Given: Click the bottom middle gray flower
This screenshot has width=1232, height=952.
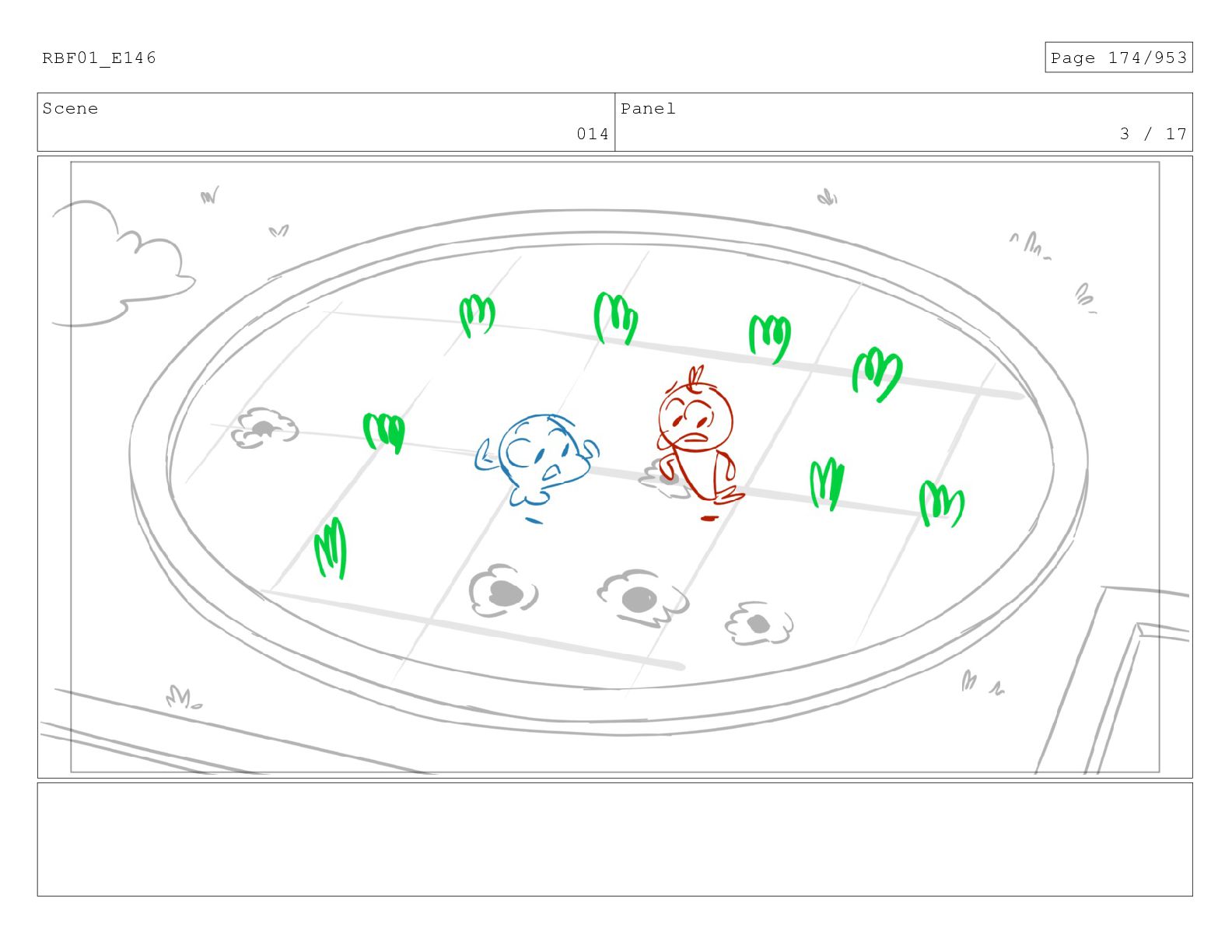Looking at the screenshot, I should coord(642,598).
